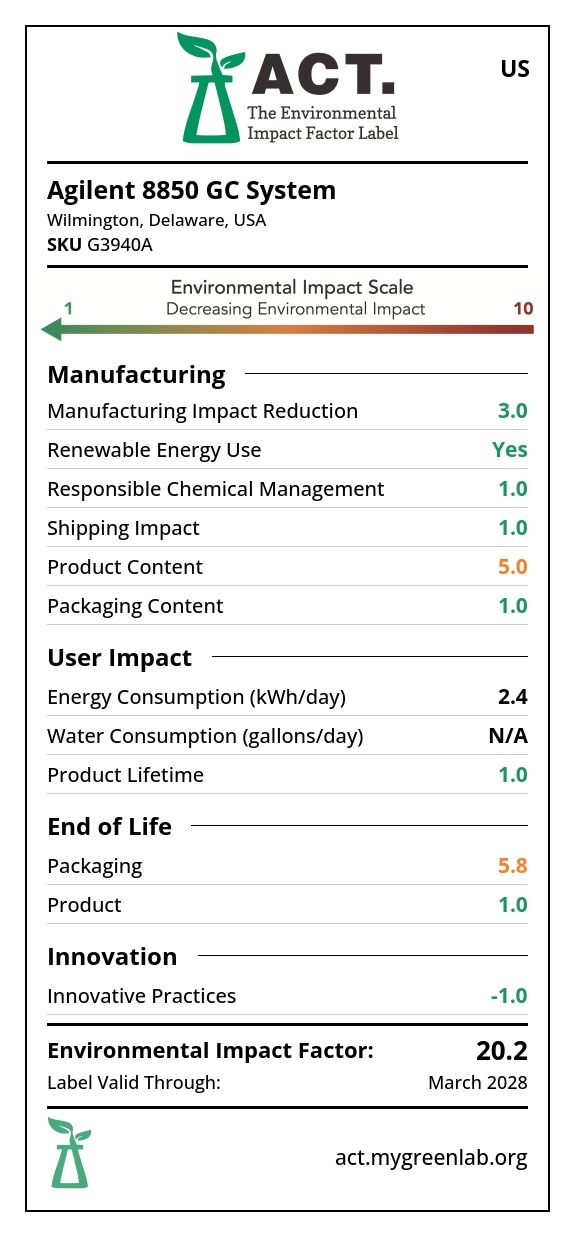
Task: Select the Manufacturing section heading
Action: coord(137,374)
